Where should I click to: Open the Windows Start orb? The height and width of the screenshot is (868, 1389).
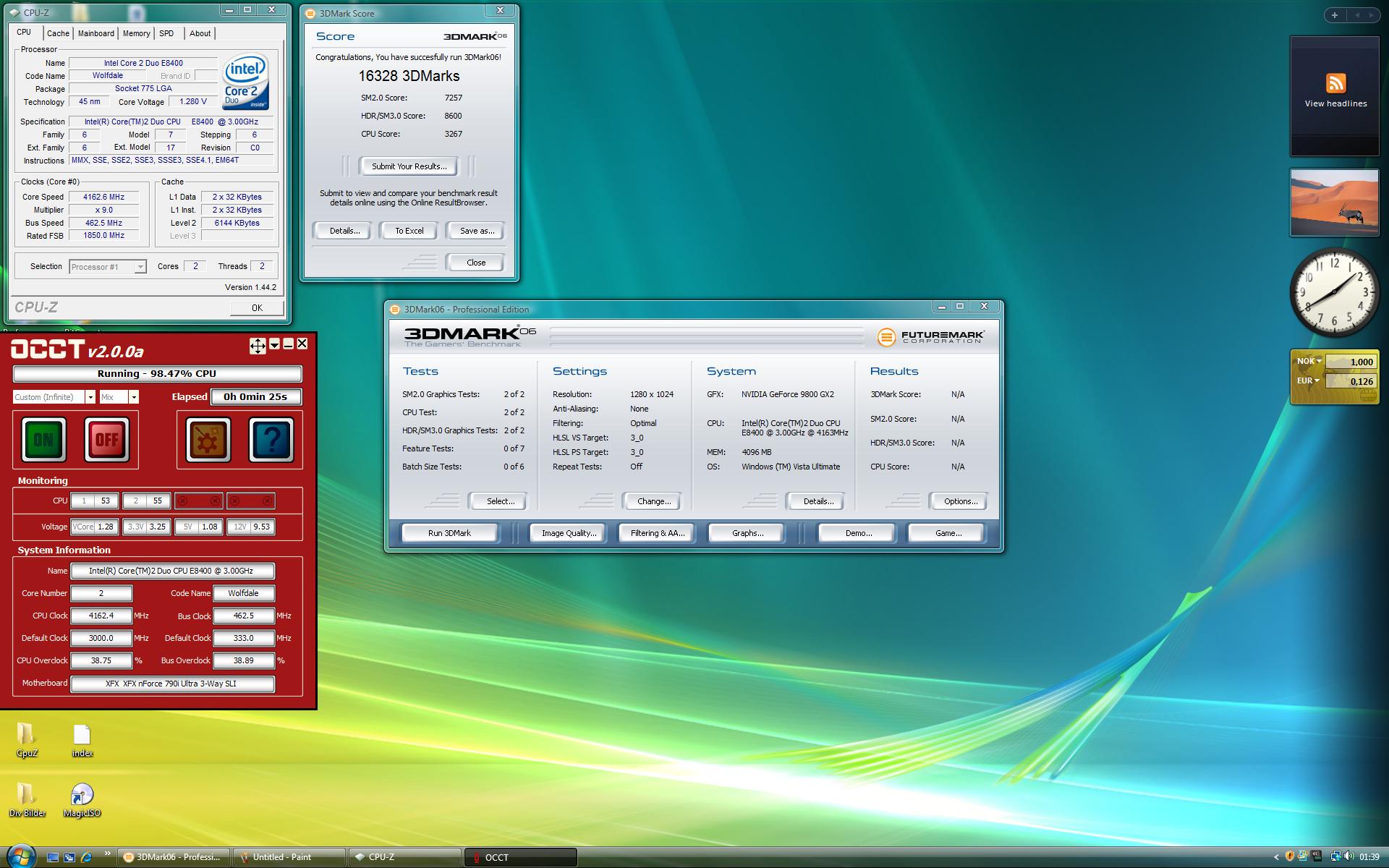point(20,856)
